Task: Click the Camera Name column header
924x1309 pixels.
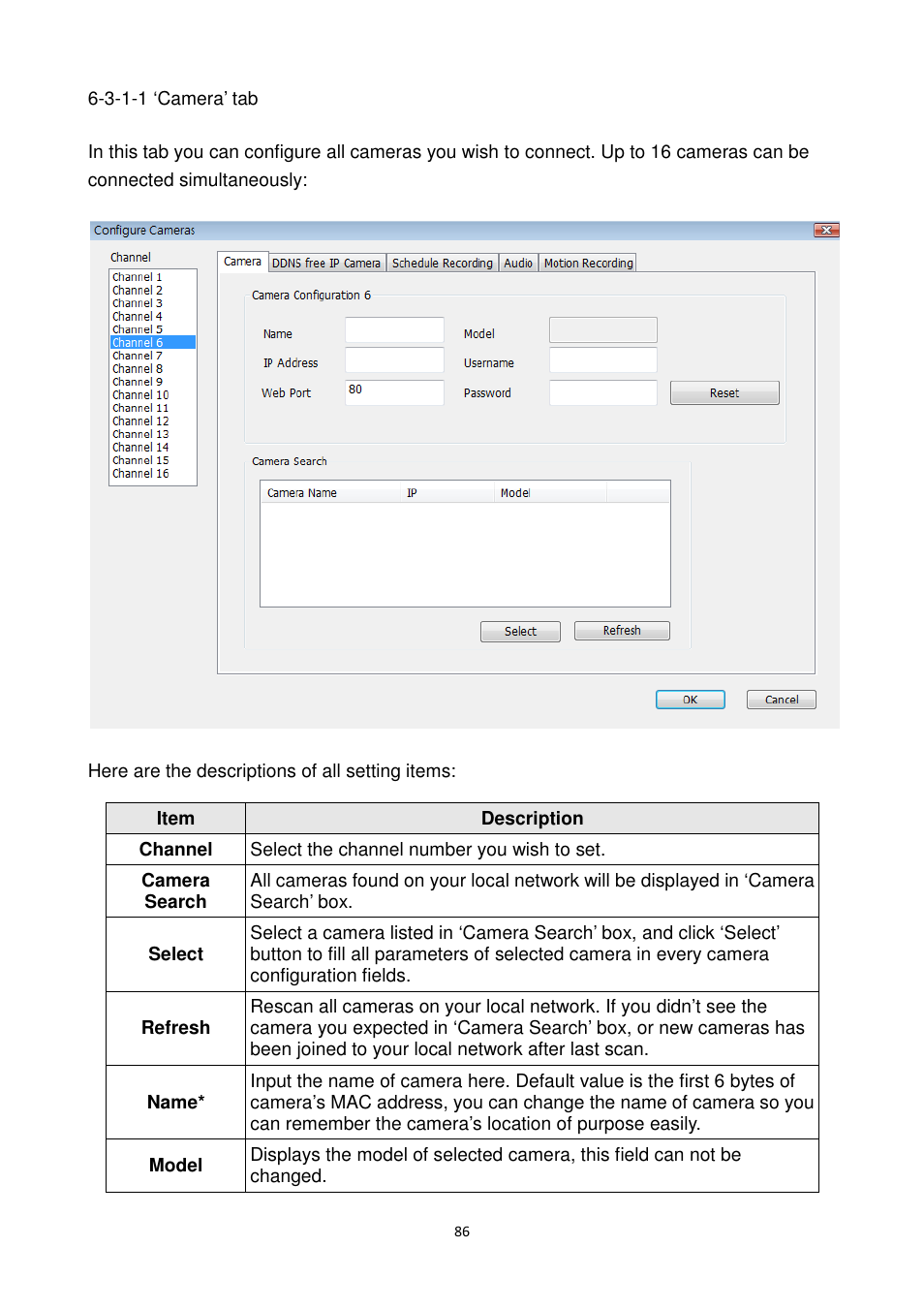Action: (331, 492)
